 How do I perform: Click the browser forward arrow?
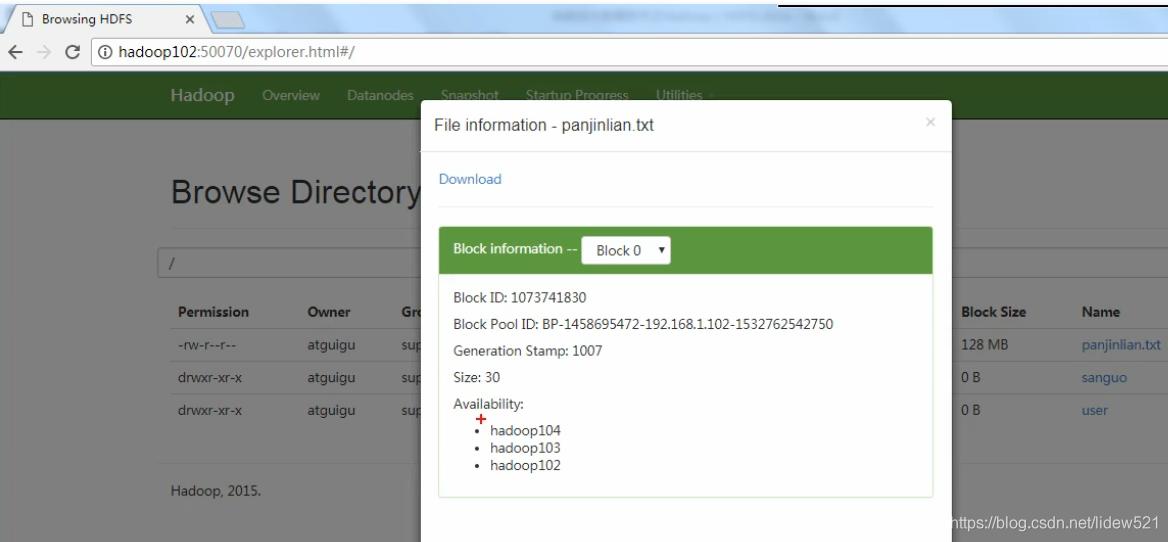click(43, 53)
